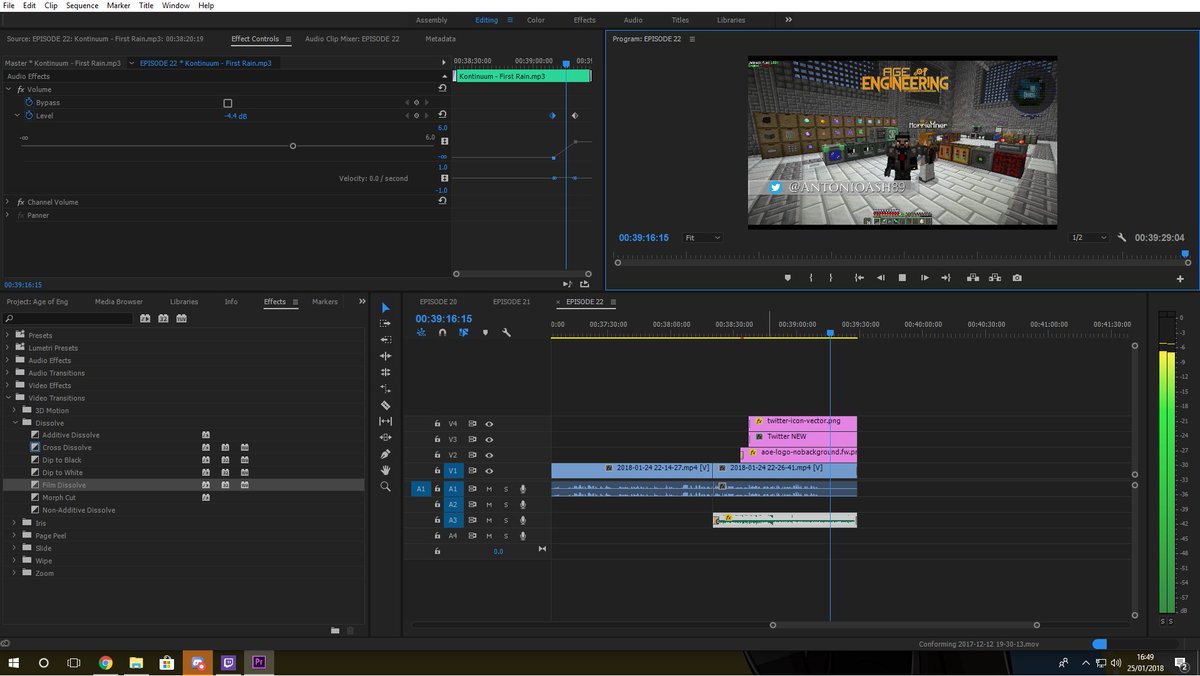
Task: Toggle visibility of the V1 track eye icon
Action: pos(489,471)
